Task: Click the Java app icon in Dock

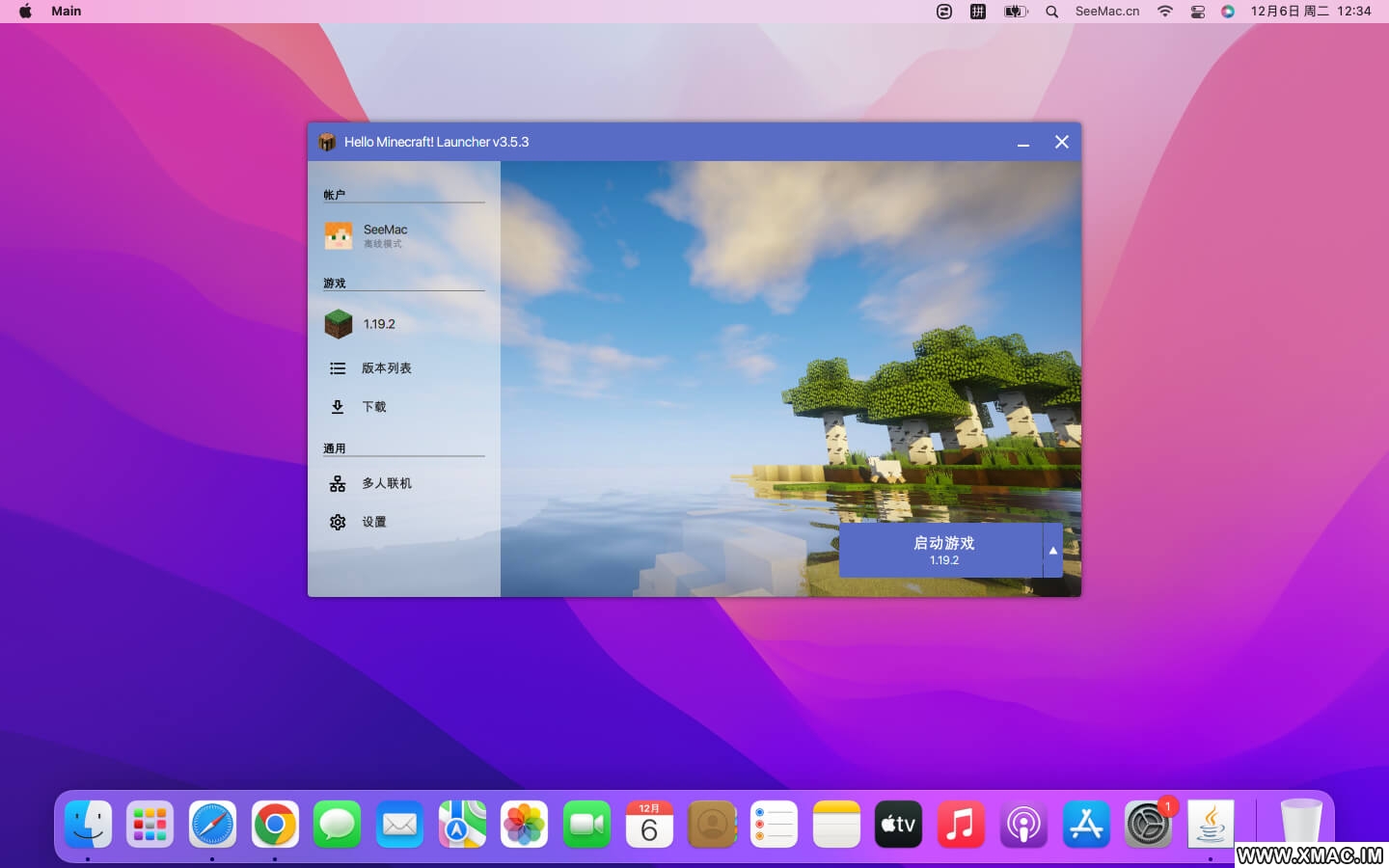Action: [1211, 825]
